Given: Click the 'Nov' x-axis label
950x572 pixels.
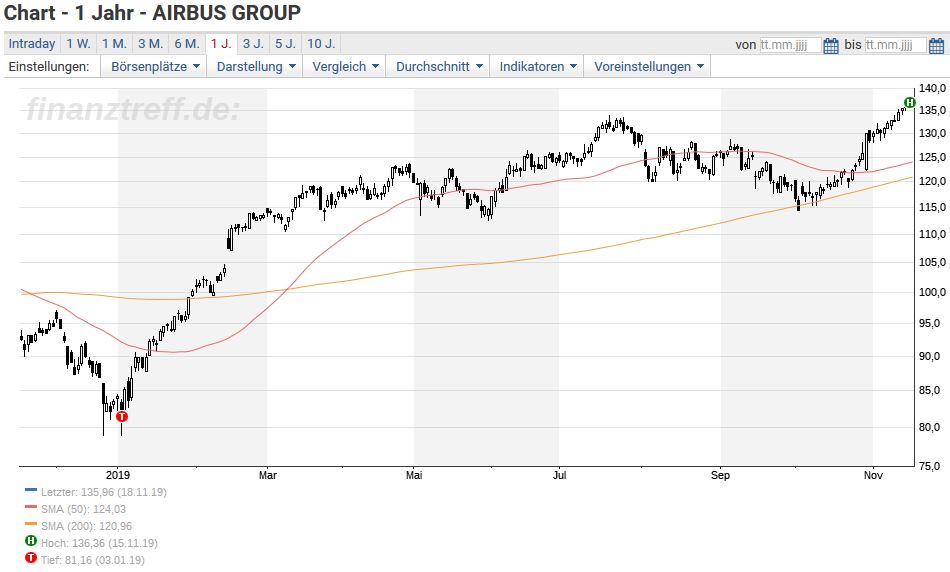Looking at the screenshot, I should pyautogui.click(x=873, y=475).
